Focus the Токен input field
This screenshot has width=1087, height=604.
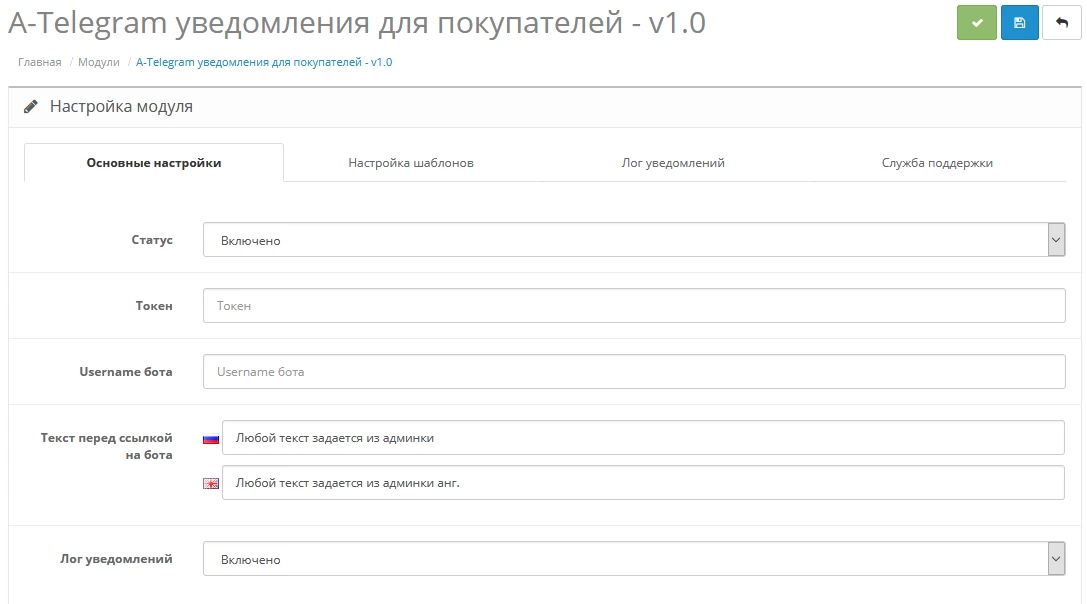tap(634, 306)
